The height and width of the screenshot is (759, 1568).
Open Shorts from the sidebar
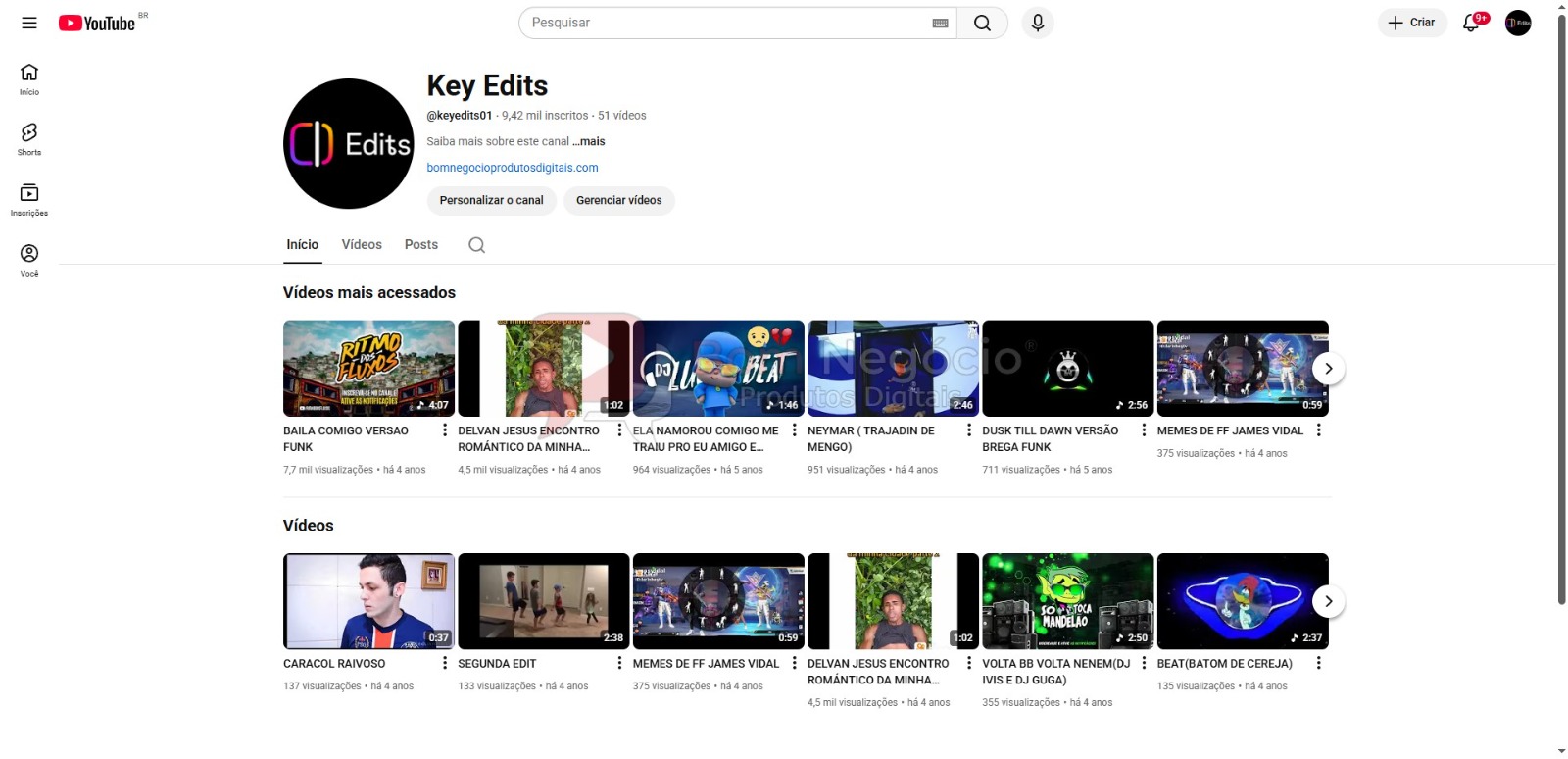pyautogui.click(x=29, y=139)
